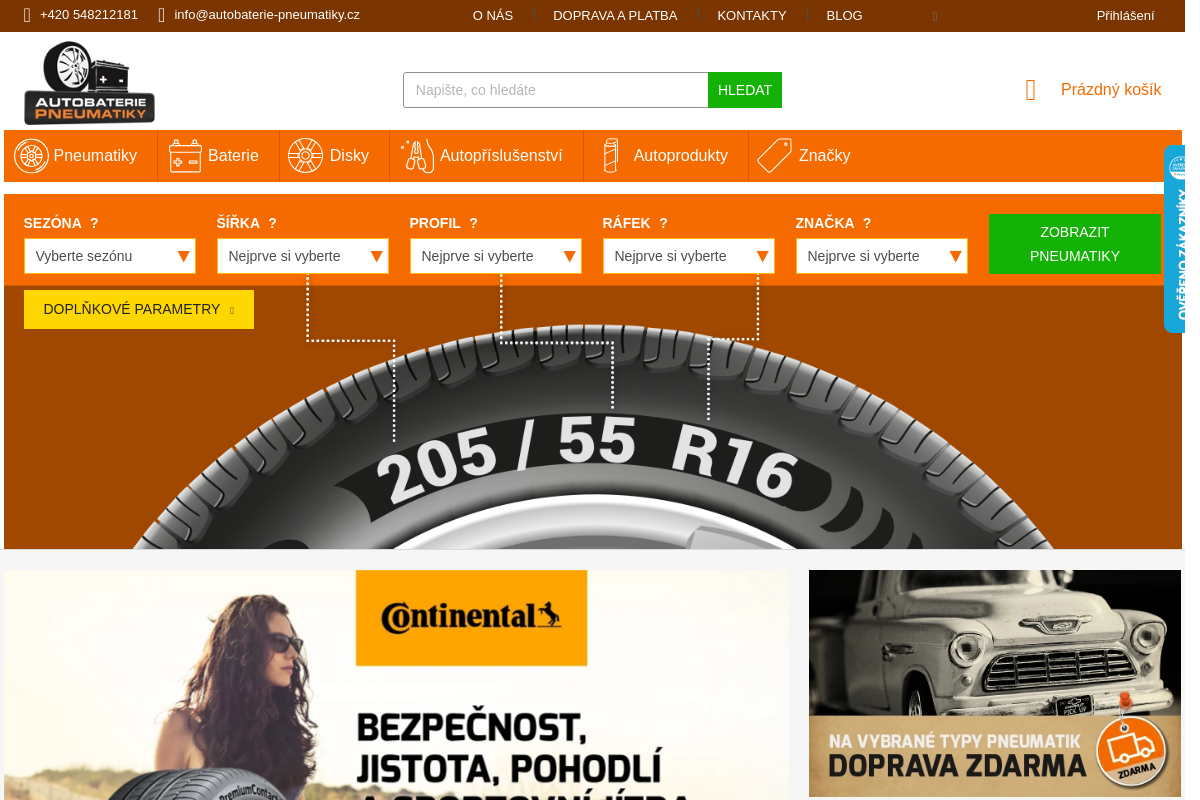Click the Přihlášení login link

click(1125, 16)
